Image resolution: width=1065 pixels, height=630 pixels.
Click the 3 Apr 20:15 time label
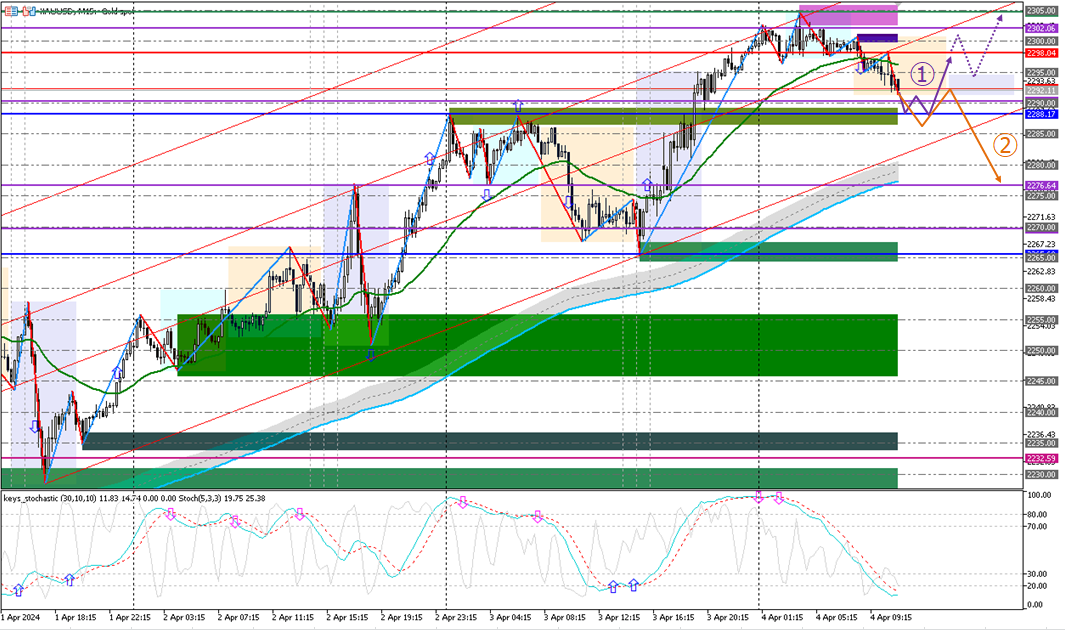click(727, 618)
